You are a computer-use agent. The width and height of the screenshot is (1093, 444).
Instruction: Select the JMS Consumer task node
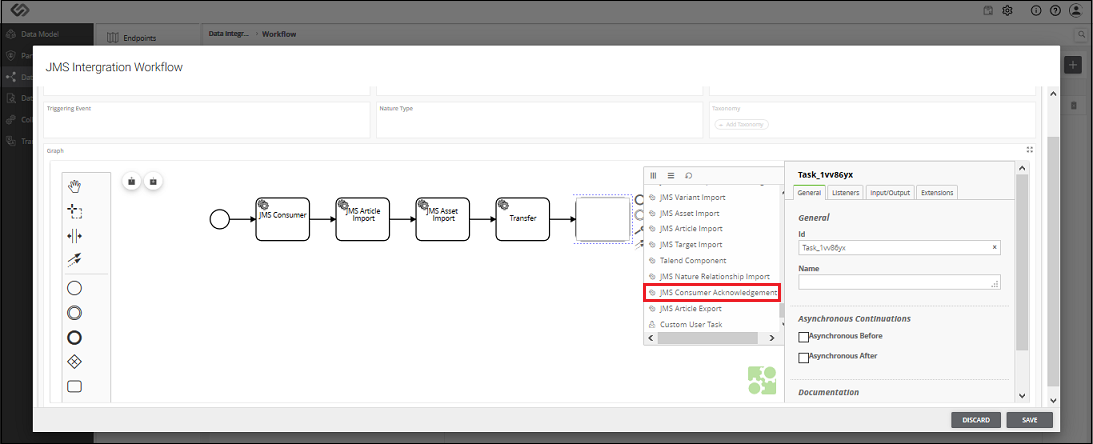[282, 219]
